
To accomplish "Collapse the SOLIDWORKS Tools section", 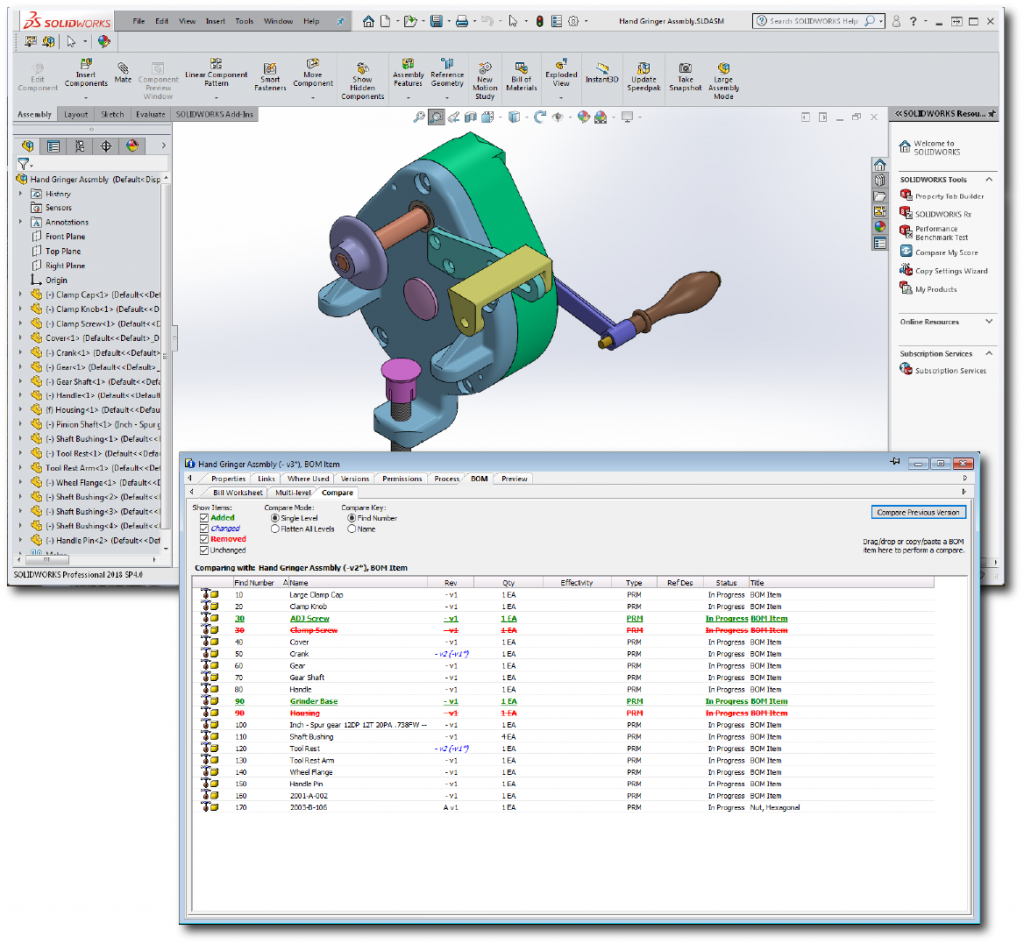I will (x=989, y=180).
